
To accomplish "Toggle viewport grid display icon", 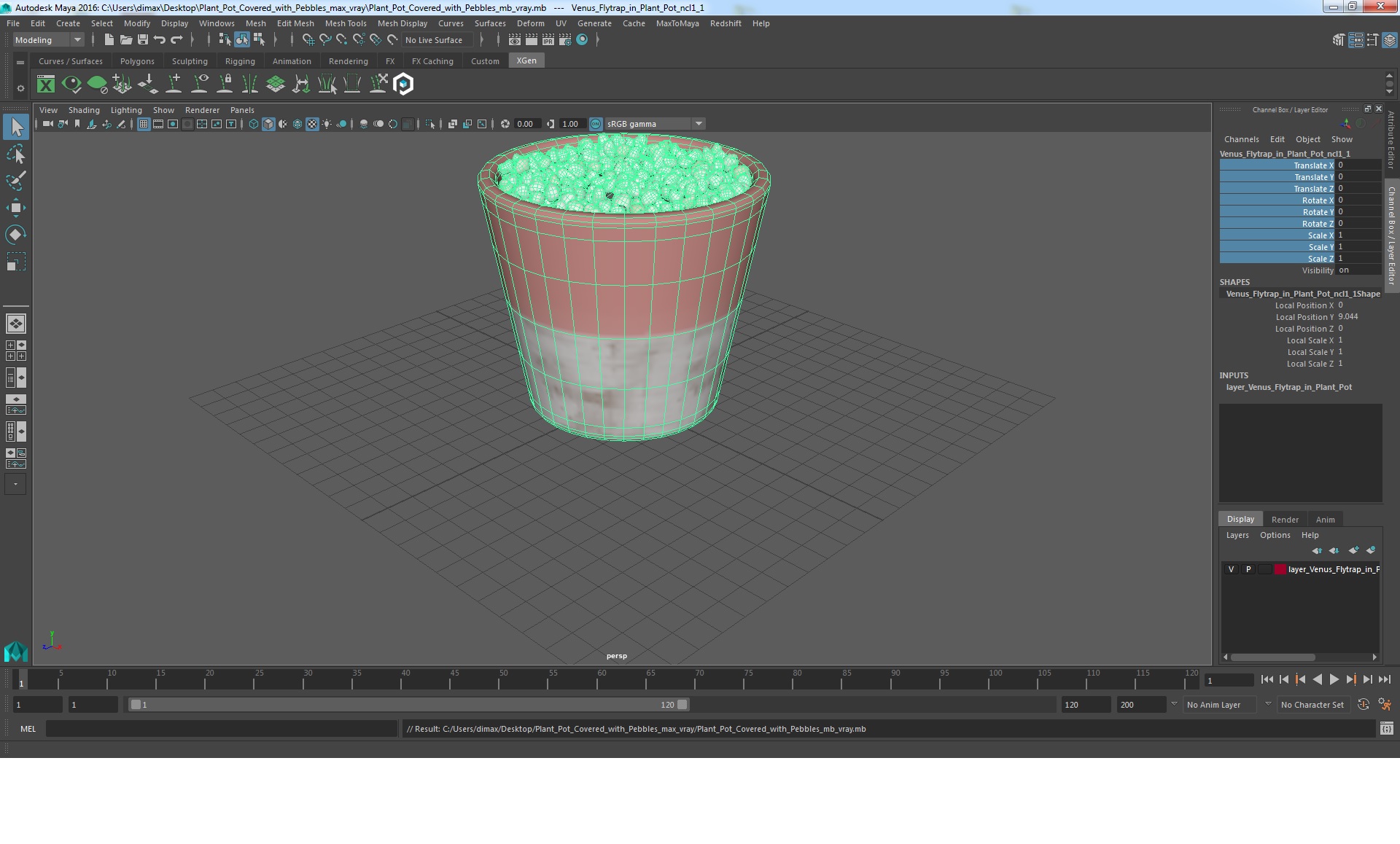I will [x=144, y=124].
